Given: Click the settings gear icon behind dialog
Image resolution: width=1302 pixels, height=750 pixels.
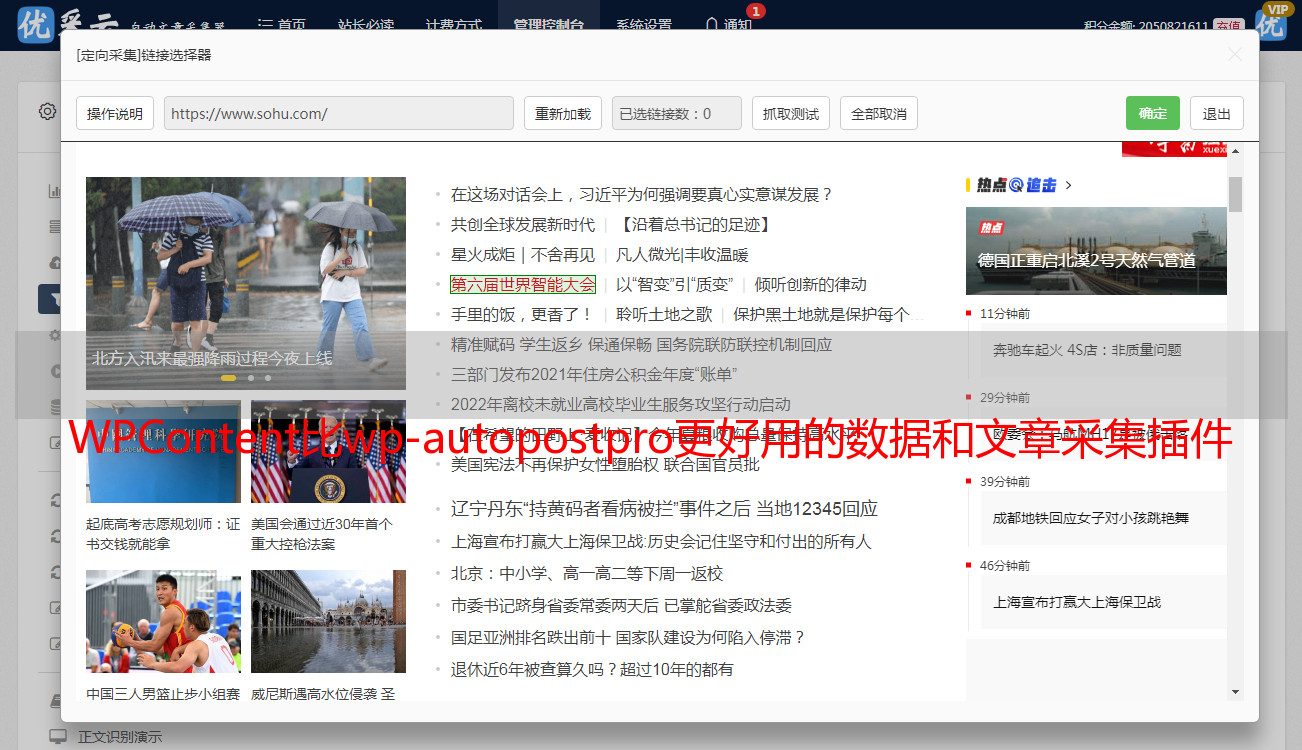Looking at the screenshot, I should click(x=47, y=111).
